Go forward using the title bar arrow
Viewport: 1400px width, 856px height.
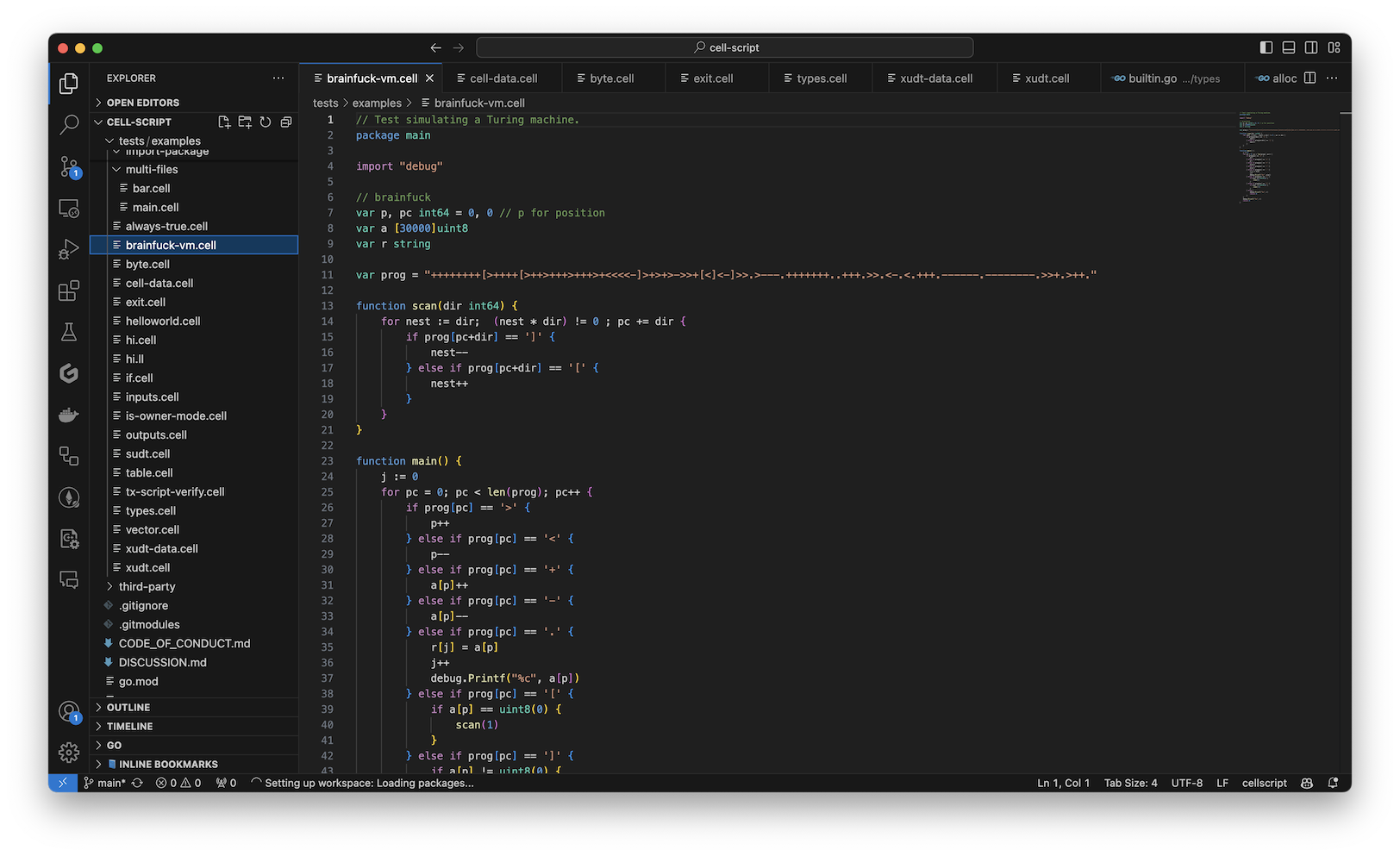459,47
